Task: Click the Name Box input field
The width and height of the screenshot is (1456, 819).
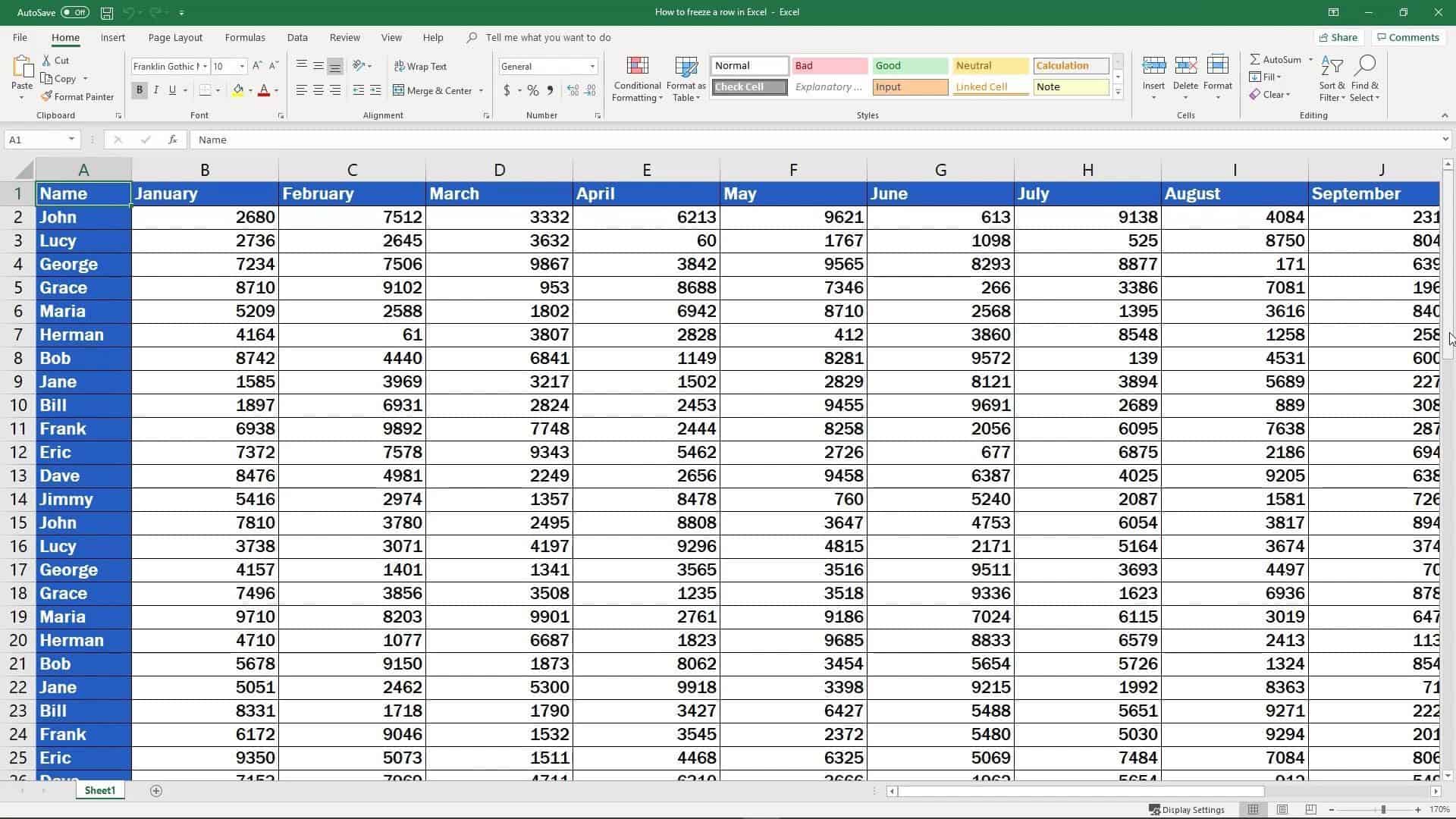Action: pyautogui.click(x=40, y=139)
